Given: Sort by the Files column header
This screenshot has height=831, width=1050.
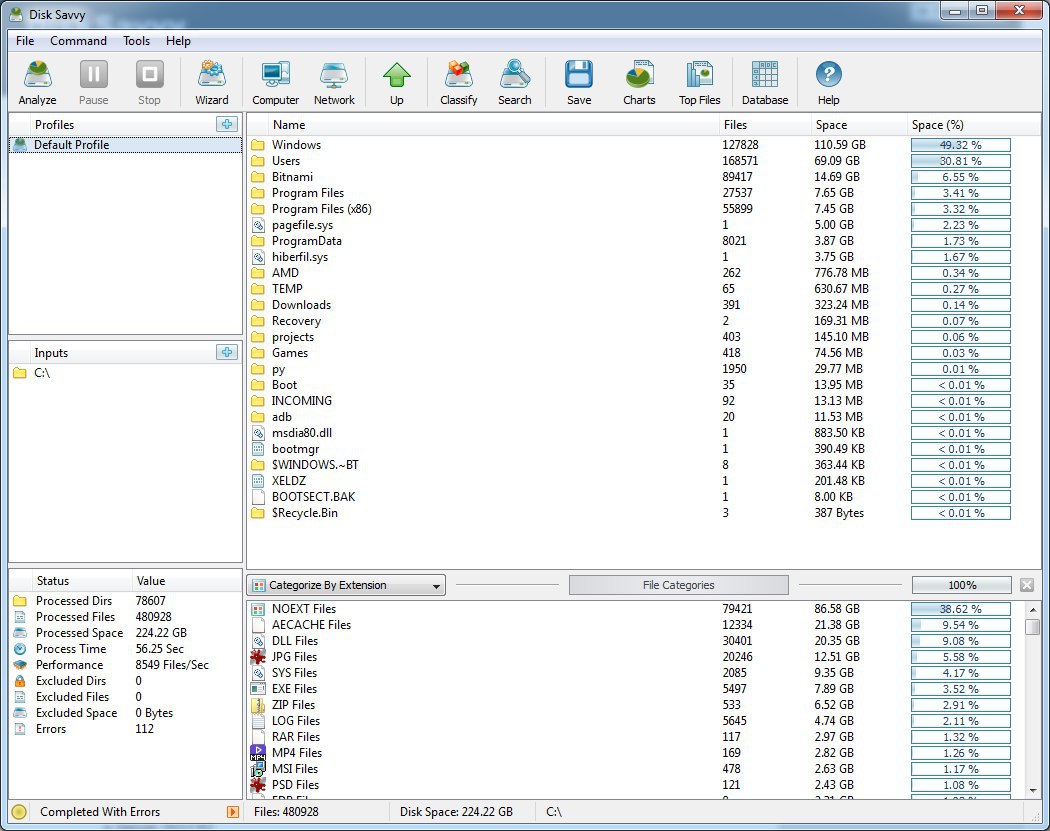Looking at the screenshot, I should pos(765,125).
